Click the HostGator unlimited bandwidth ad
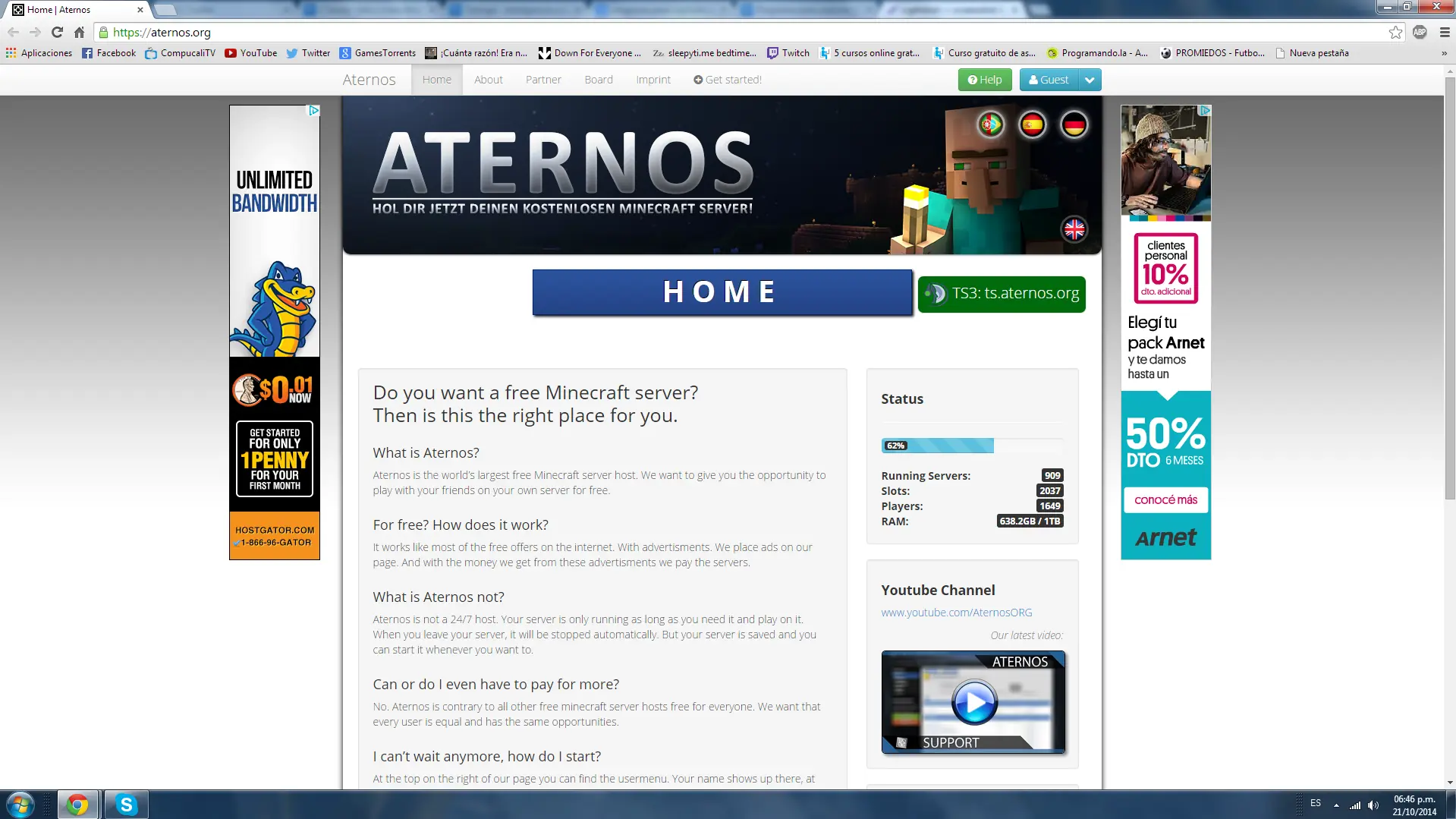1456x819 pixels. (275, 332)
